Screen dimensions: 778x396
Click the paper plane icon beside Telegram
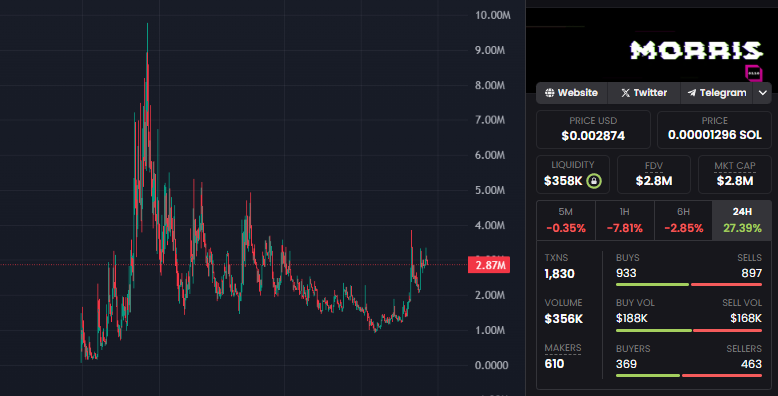pyautogui.click(x=692, y=93)
